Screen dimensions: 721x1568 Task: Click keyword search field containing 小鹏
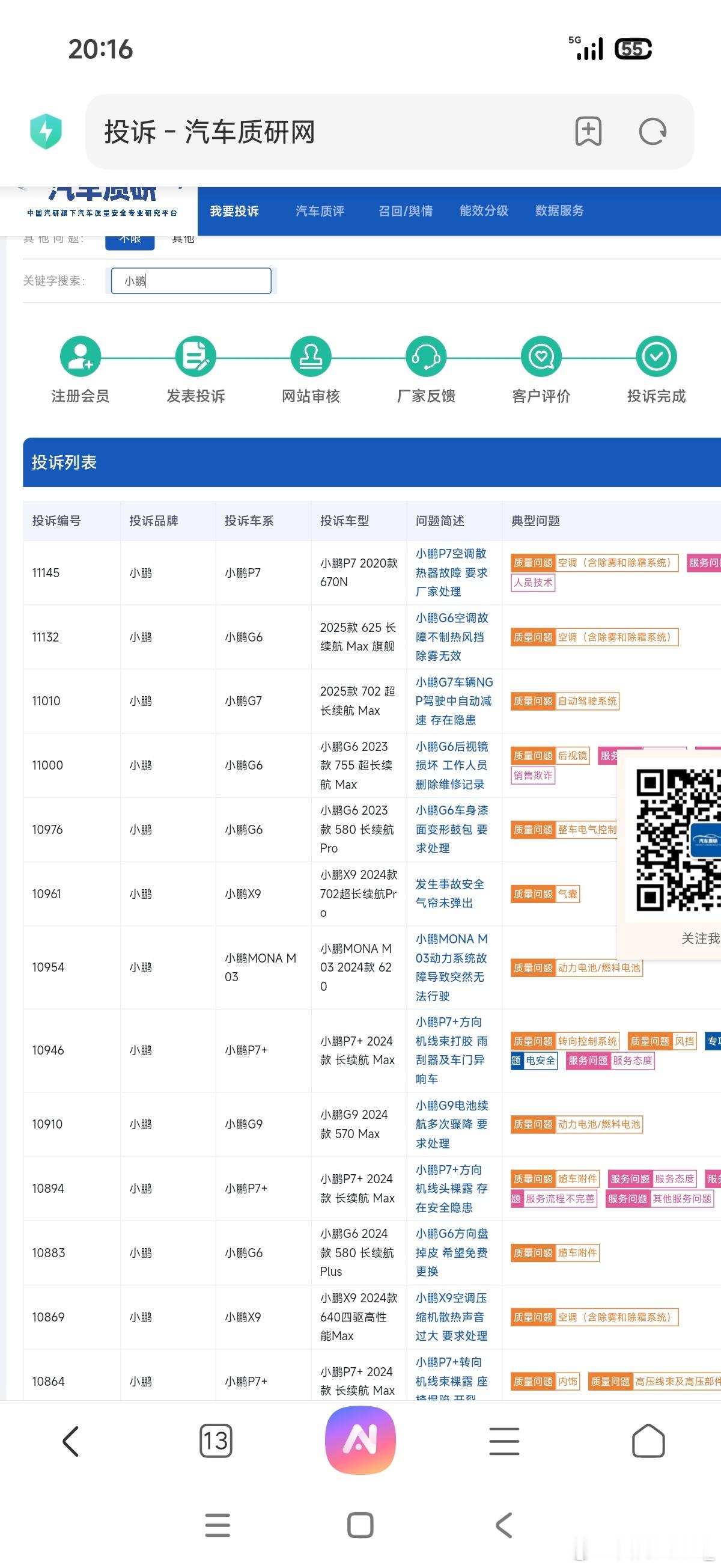click(x=191, y=281)
